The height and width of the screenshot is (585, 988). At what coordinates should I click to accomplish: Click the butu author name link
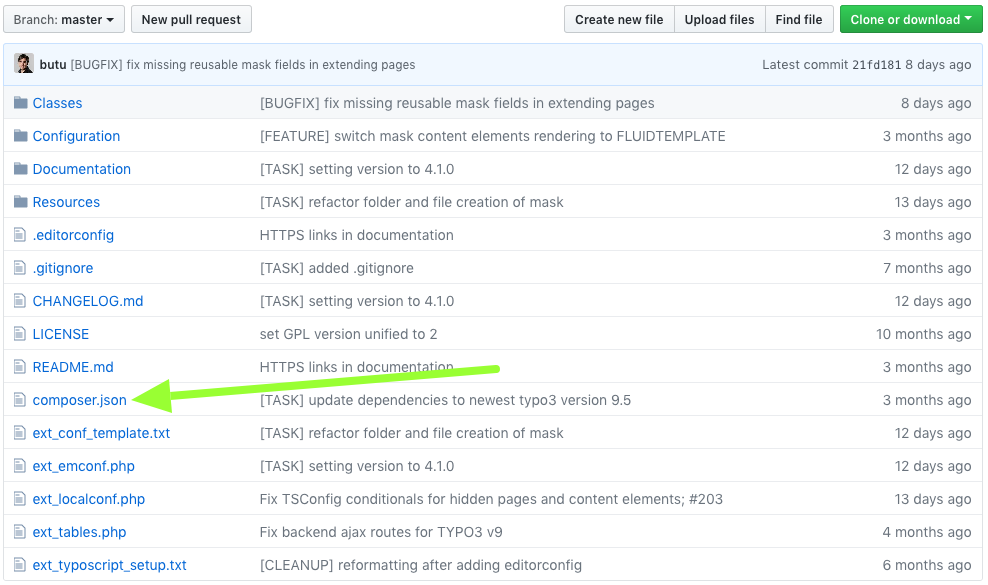(53, 64)
